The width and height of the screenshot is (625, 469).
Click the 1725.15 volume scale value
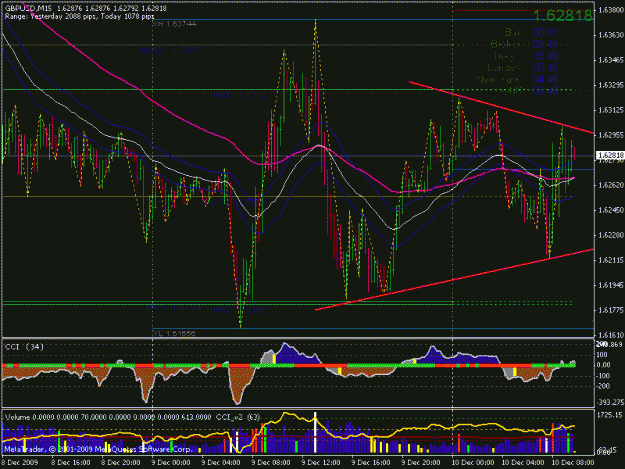click(x=609, y=415)
